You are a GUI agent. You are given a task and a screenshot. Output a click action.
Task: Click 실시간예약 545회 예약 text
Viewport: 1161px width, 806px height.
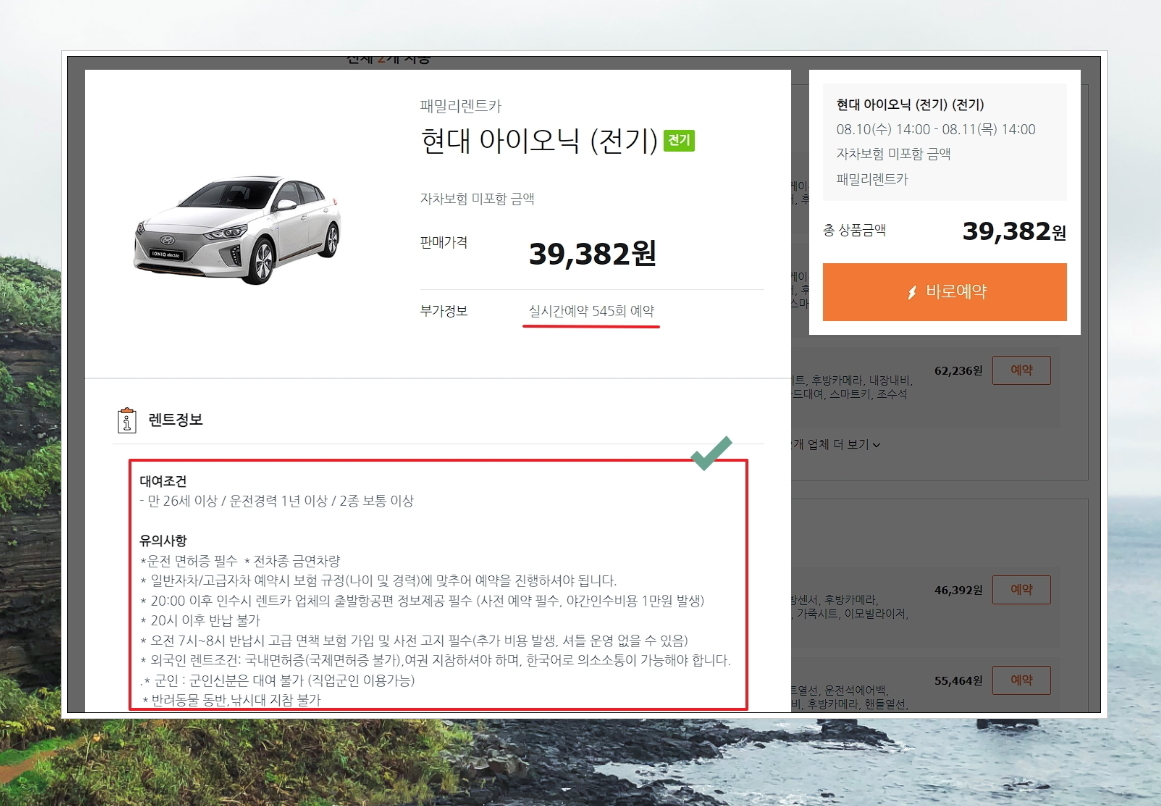pyautogui.click(x=591, y=311)
